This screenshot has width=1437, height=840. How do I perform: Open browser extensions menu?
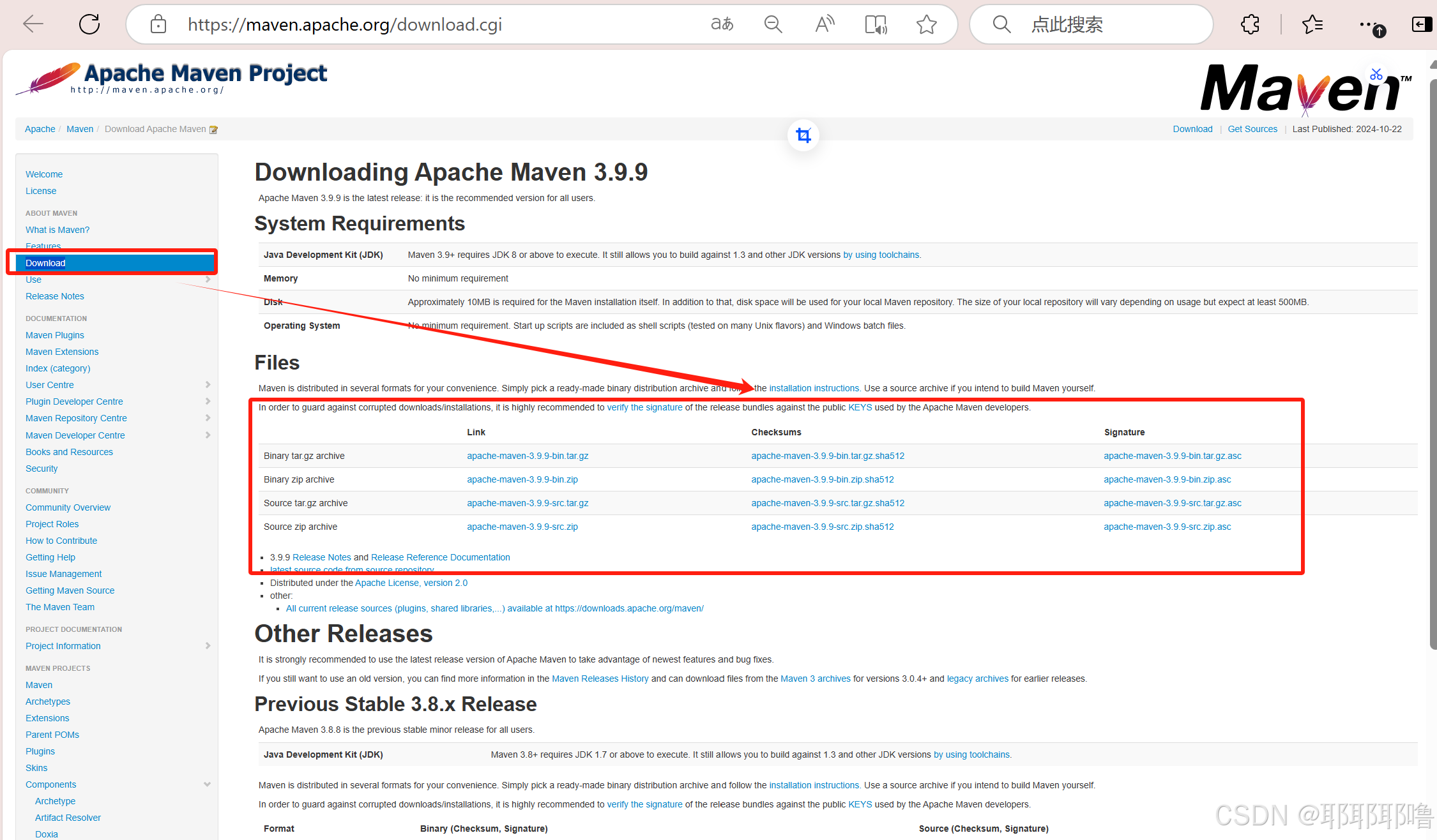coord(1251,24)
